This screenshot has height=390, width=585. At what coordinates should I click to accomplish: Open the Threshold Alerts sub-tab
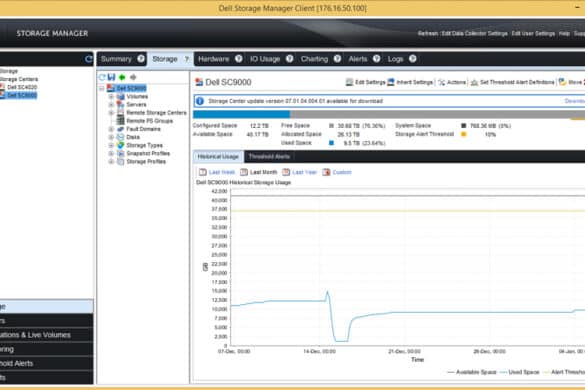[x=269, y=156]
